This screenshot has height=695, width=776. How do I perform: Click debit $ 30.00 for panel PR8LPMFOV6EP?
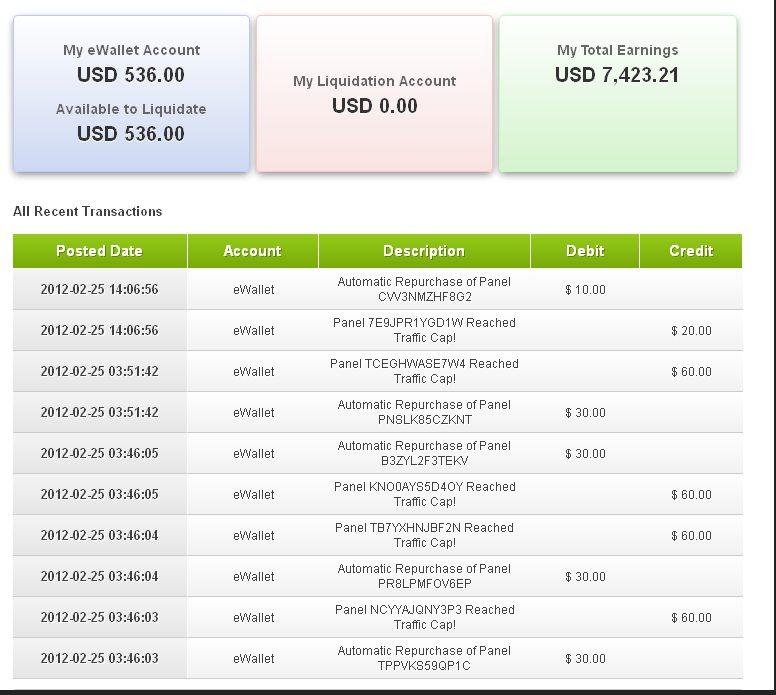[x=585, y=577]
